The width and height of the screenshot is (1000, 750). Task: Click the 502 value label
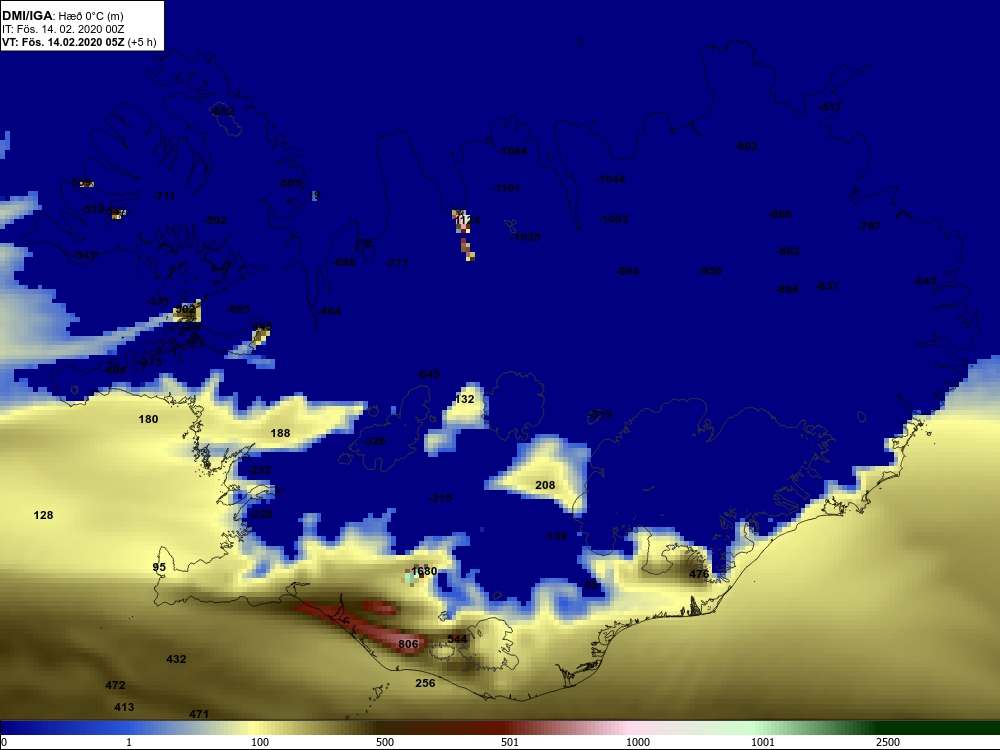coord(186,309)
